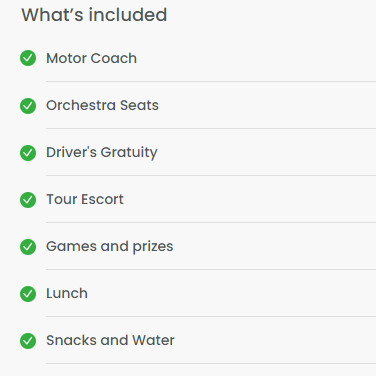This screenshot has width=376, height=376.
Task: Select the check icon next to Games and prizes
Action: coord(28,247)
